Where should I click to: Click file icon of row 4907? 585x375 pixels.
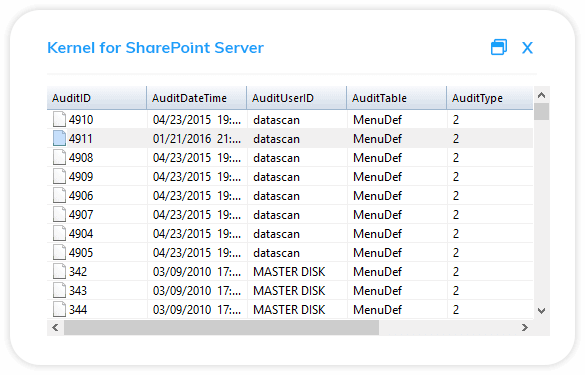59,215
